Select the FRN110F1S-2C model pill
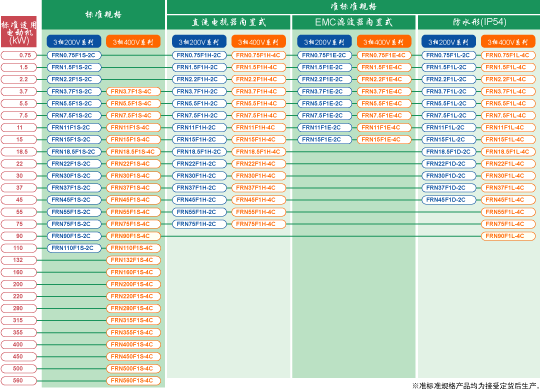540x389 pixels. pos(74,248)
